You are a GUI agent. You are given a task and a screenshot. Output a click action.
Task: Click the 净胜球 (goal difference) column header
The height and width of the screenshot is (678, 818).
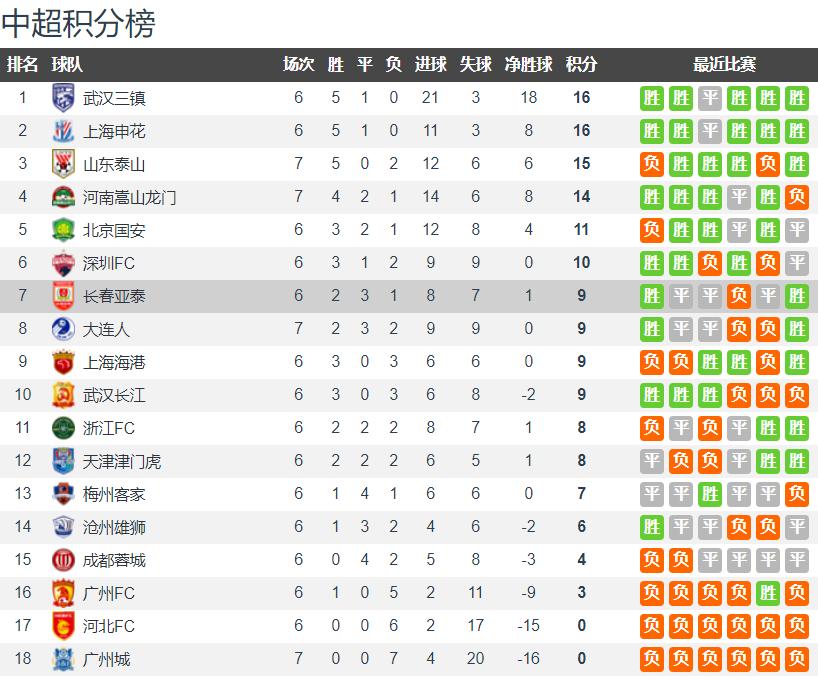point(528,65)
